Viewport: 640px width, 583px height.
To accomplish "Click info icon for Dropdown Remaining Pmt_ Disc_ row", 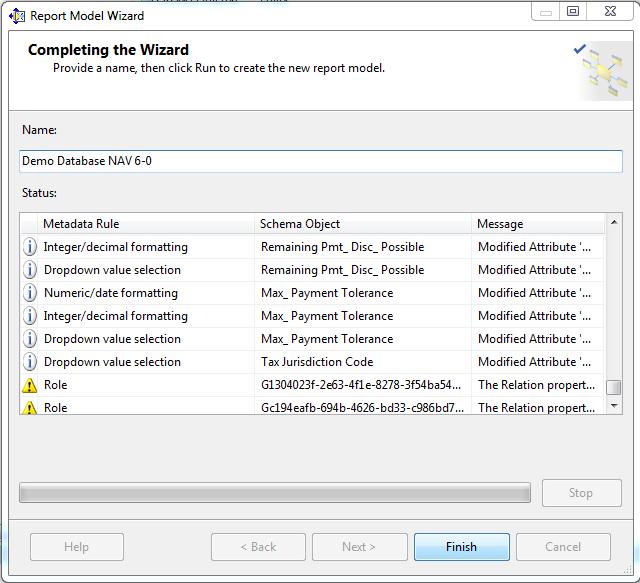I will [x=29, y=270].
